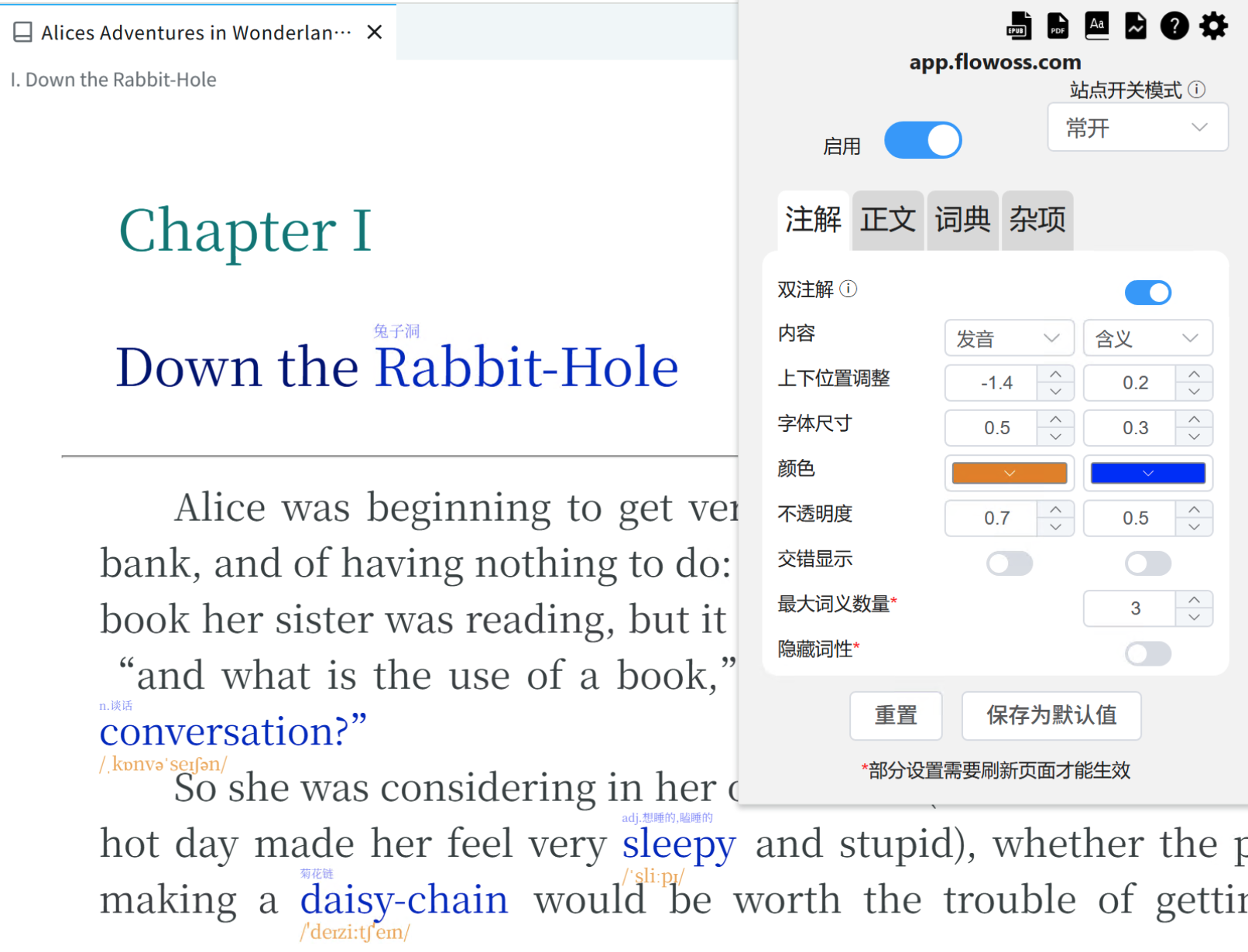Click info icon beside 站点开关模式

click(x=1196, y=90)
